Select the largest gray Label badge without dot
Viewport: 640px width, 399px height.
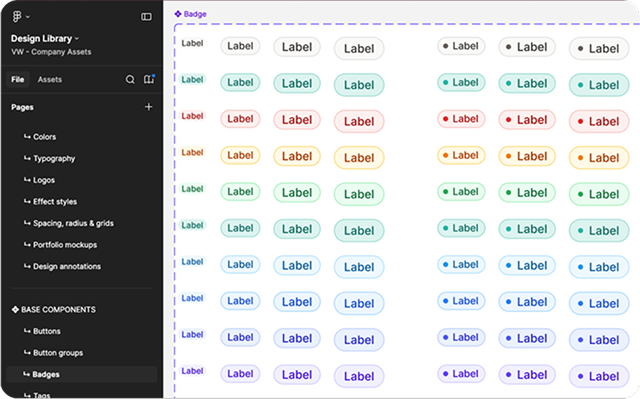click(359, 49)
